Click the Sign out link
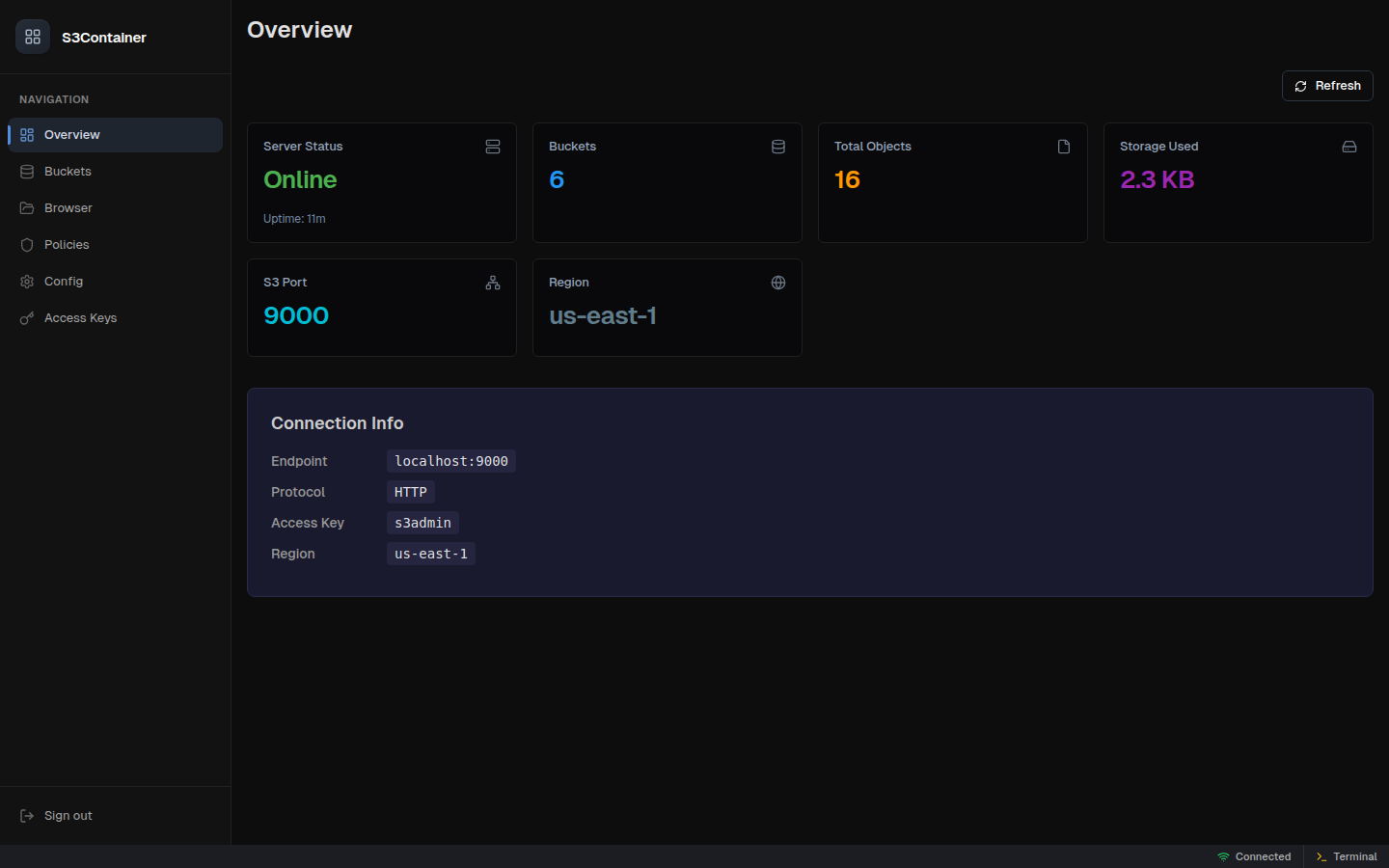This screenshot has height=868, width=1389. pyautogui.click(x=68, y=815)
